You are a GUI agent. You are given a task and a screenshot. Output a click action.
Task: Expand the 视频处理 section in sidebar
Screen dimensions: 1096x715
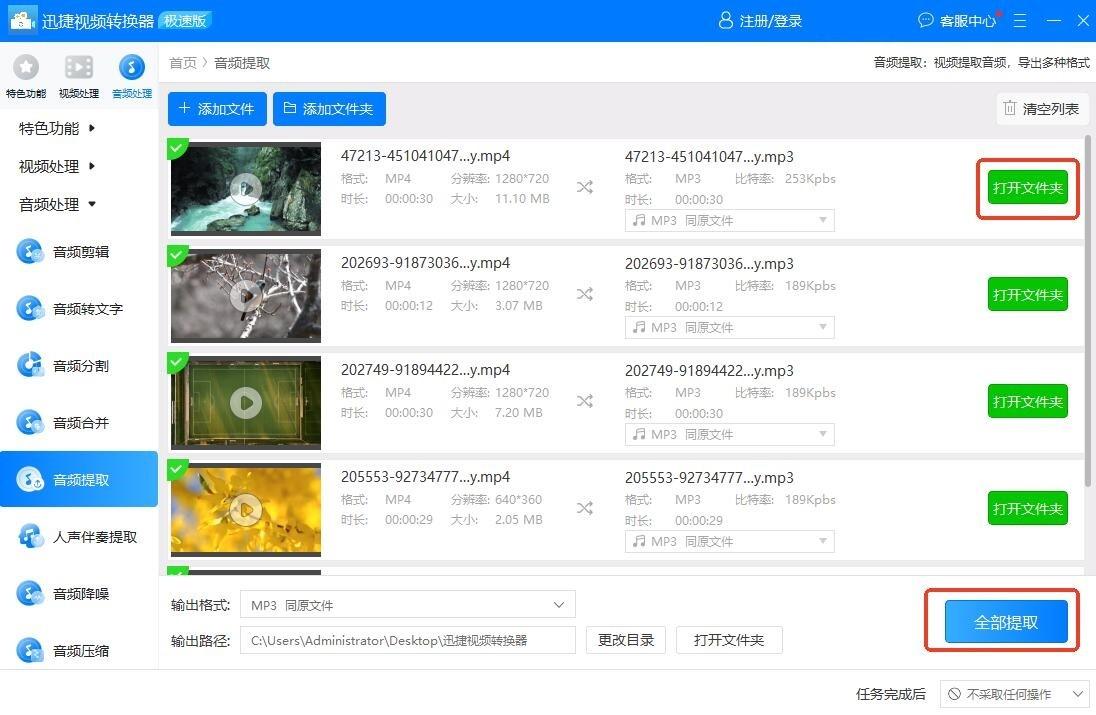point(58,166)
